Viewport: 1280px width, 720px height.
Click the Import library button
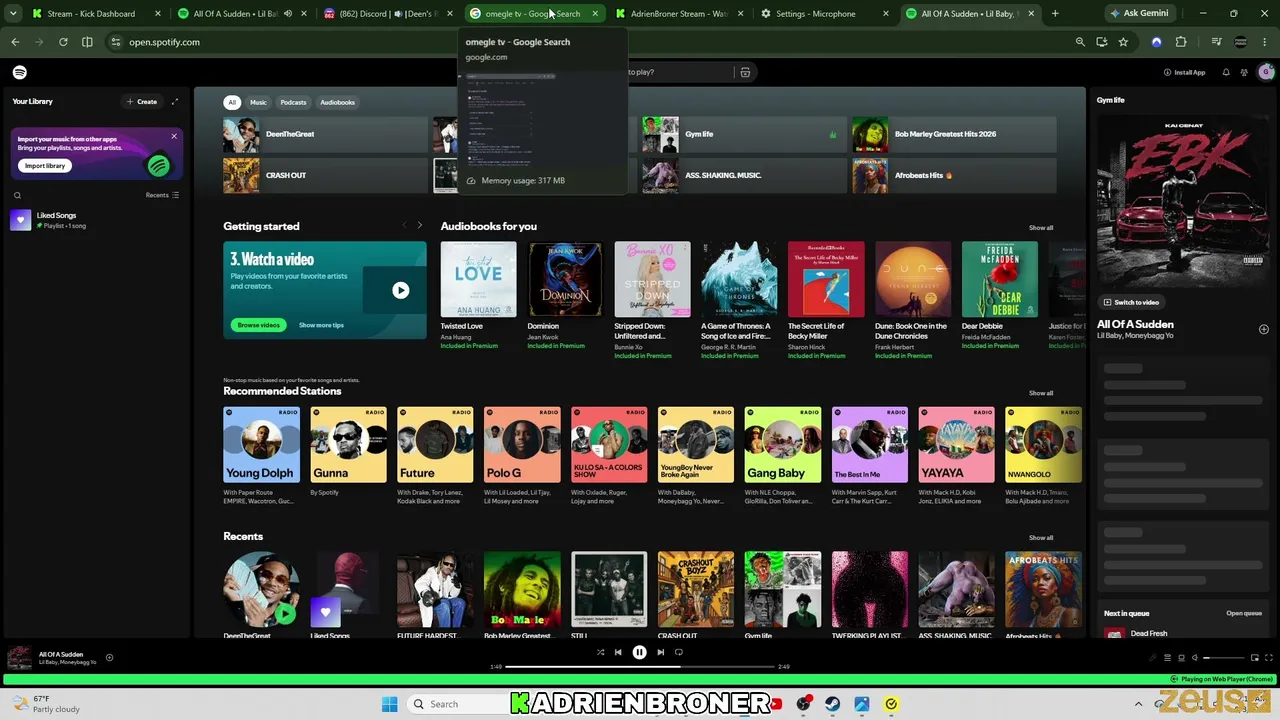45,166
